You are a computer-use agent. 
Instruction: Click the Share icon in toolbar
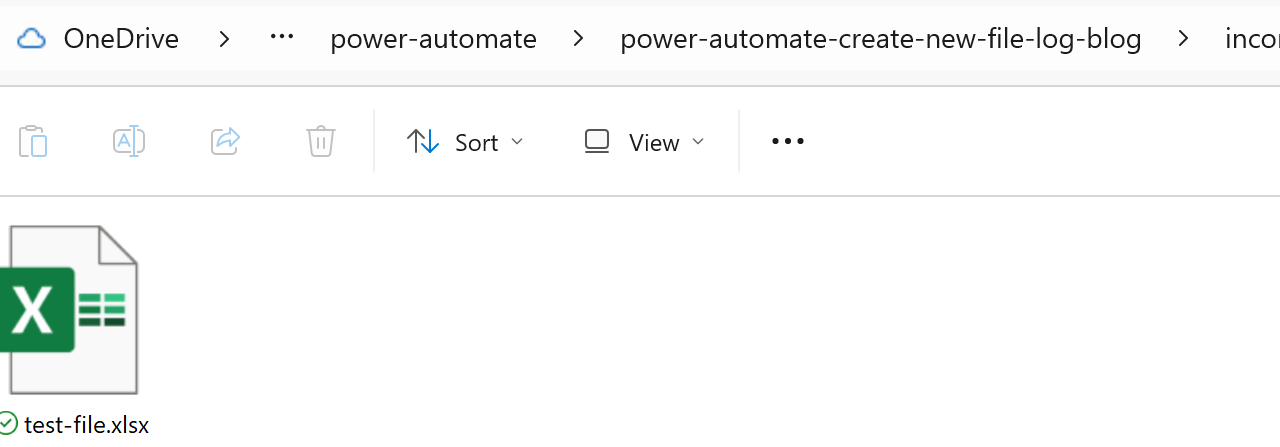[226, 142]
